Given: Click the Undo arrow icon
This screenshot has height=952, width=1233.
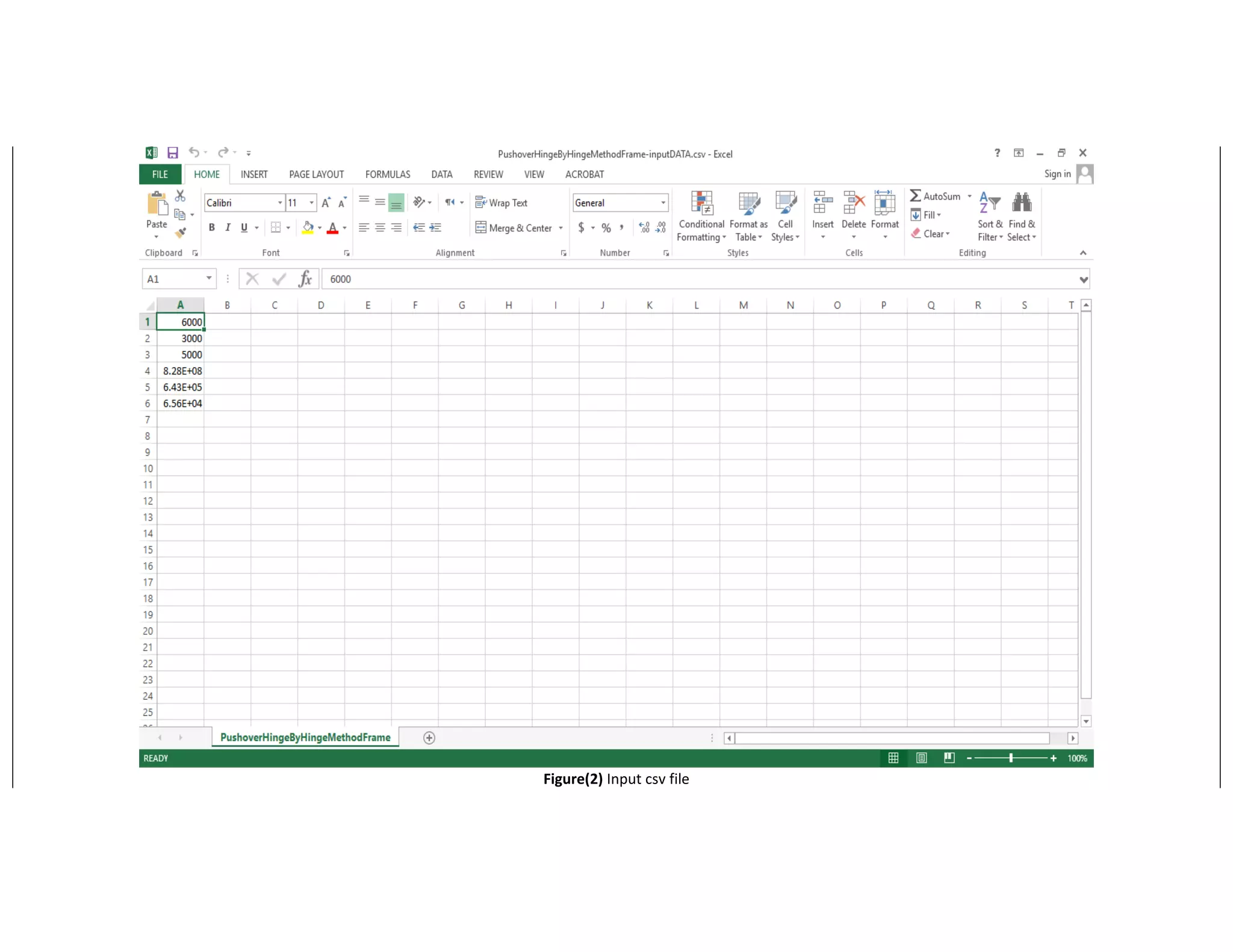Looking at the screenshot, I should click(194, 152).
